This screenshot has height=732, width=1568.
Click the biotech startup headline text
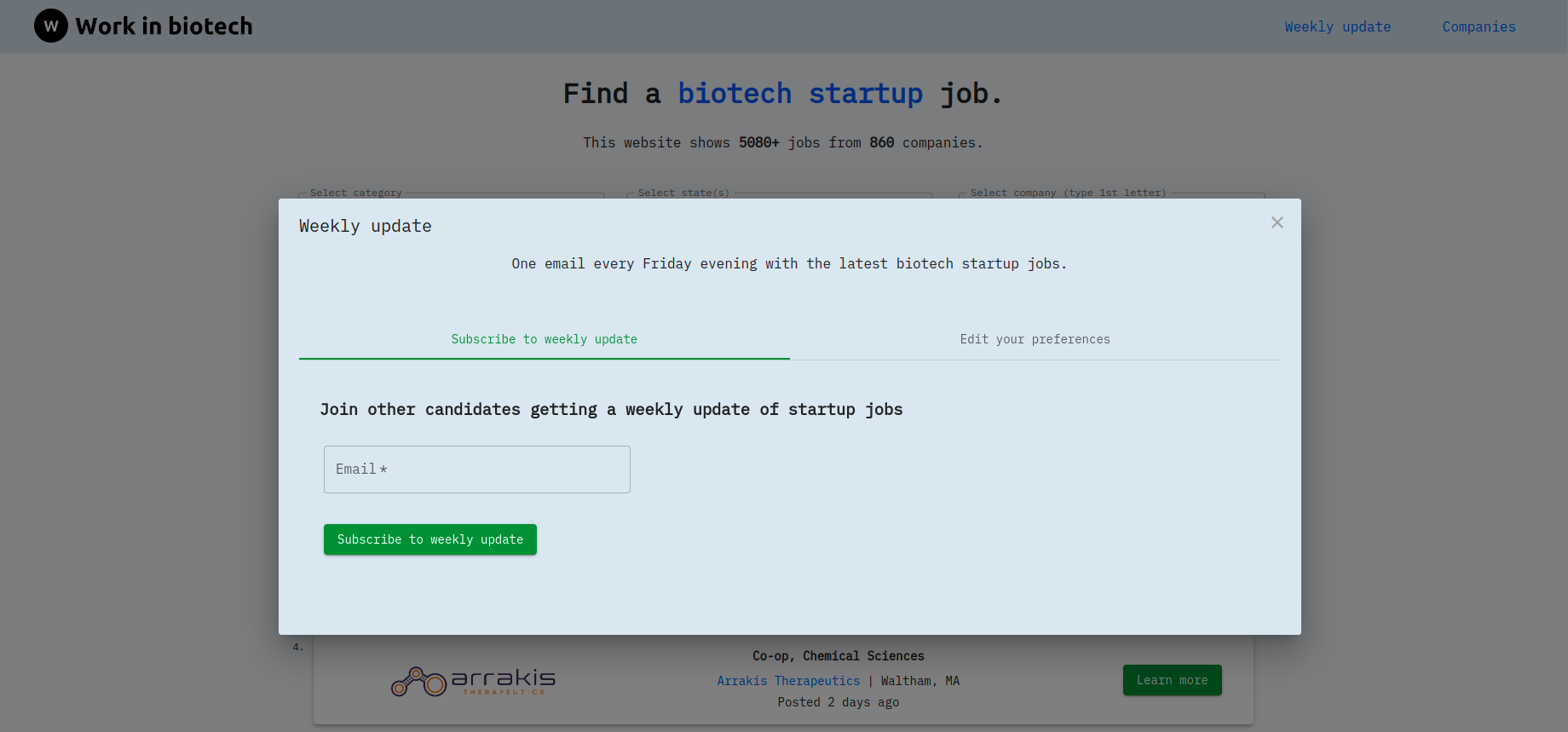tap(800, 93)
